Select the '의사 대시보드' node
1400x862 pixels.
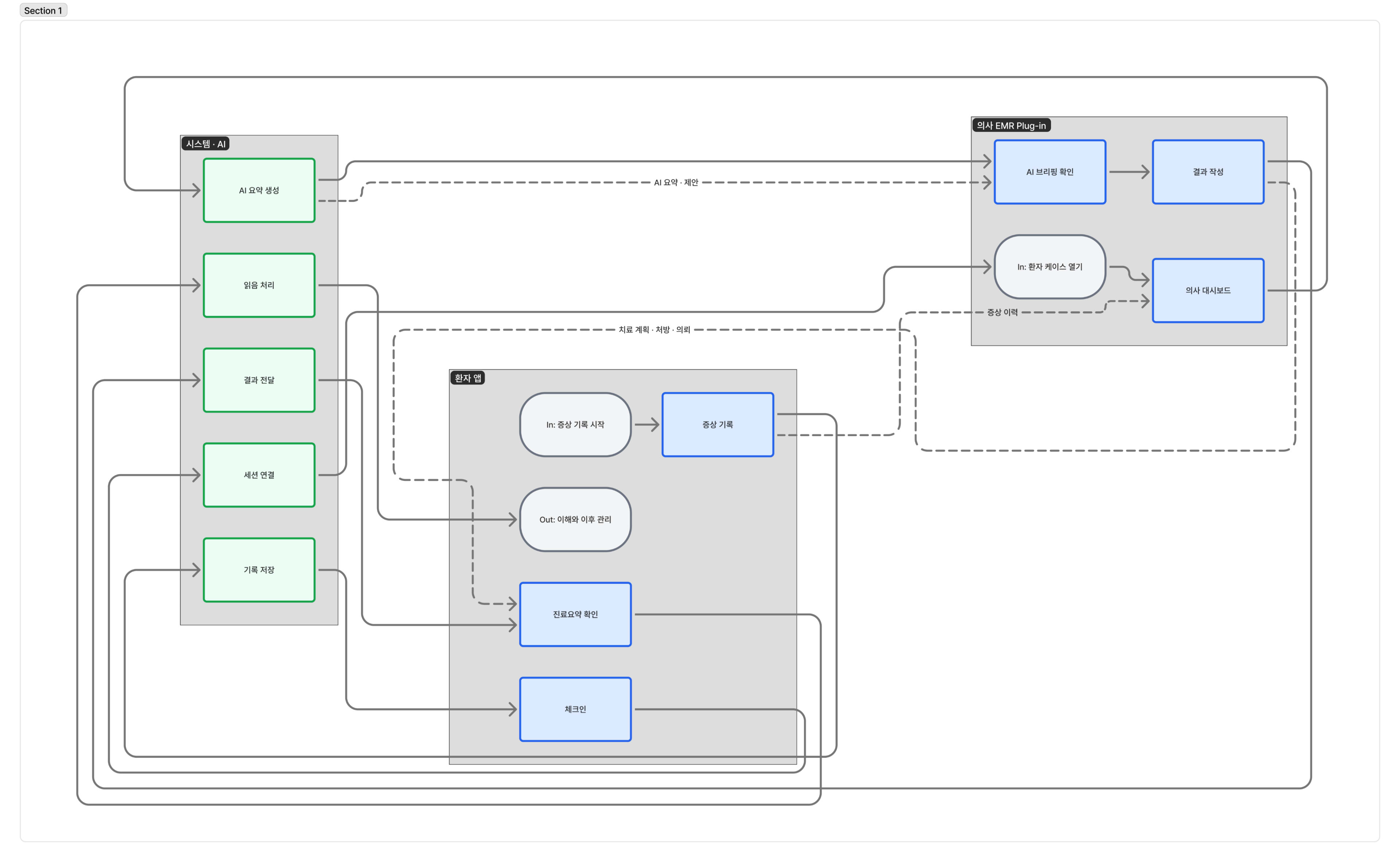coord(1208,291)
